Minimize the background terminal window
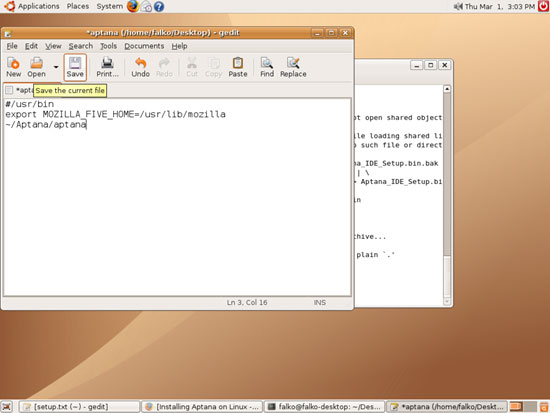The image size is (550, 413). coord(416,65)
